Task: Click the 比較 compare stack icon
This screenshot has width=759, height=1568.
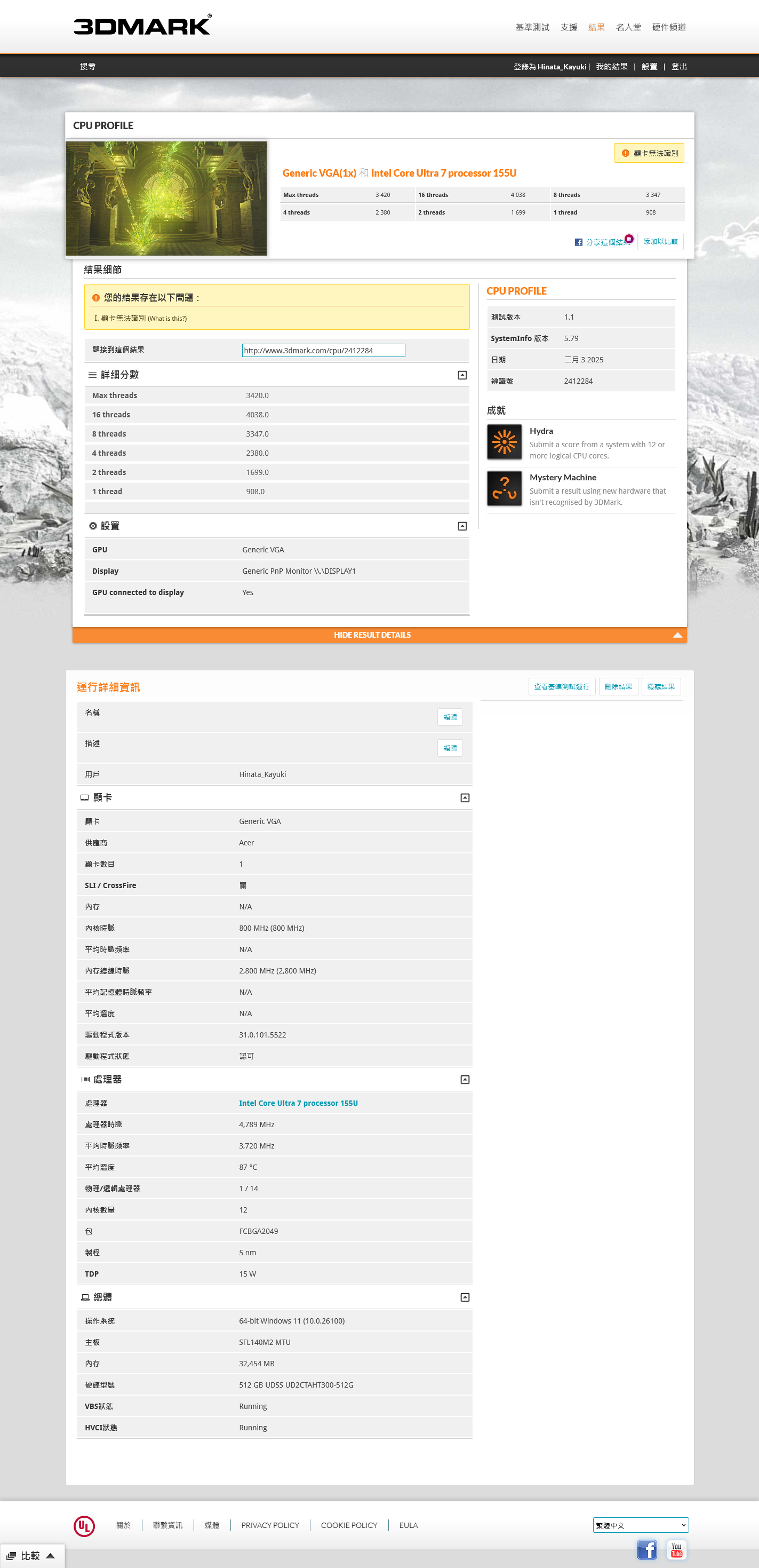Action: pos(11,1555)
